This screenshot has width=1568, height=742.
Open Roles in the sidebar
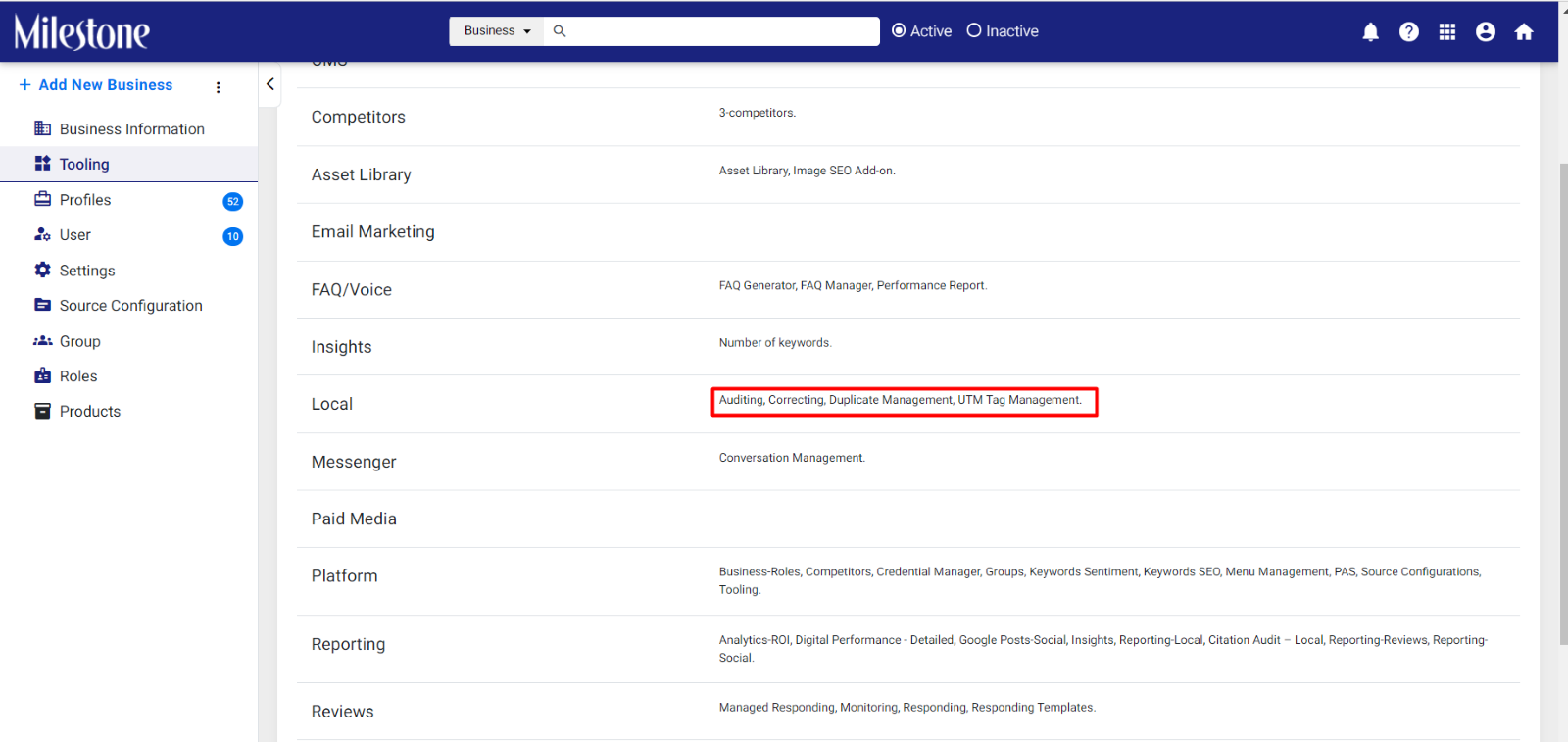click(78, 376)
